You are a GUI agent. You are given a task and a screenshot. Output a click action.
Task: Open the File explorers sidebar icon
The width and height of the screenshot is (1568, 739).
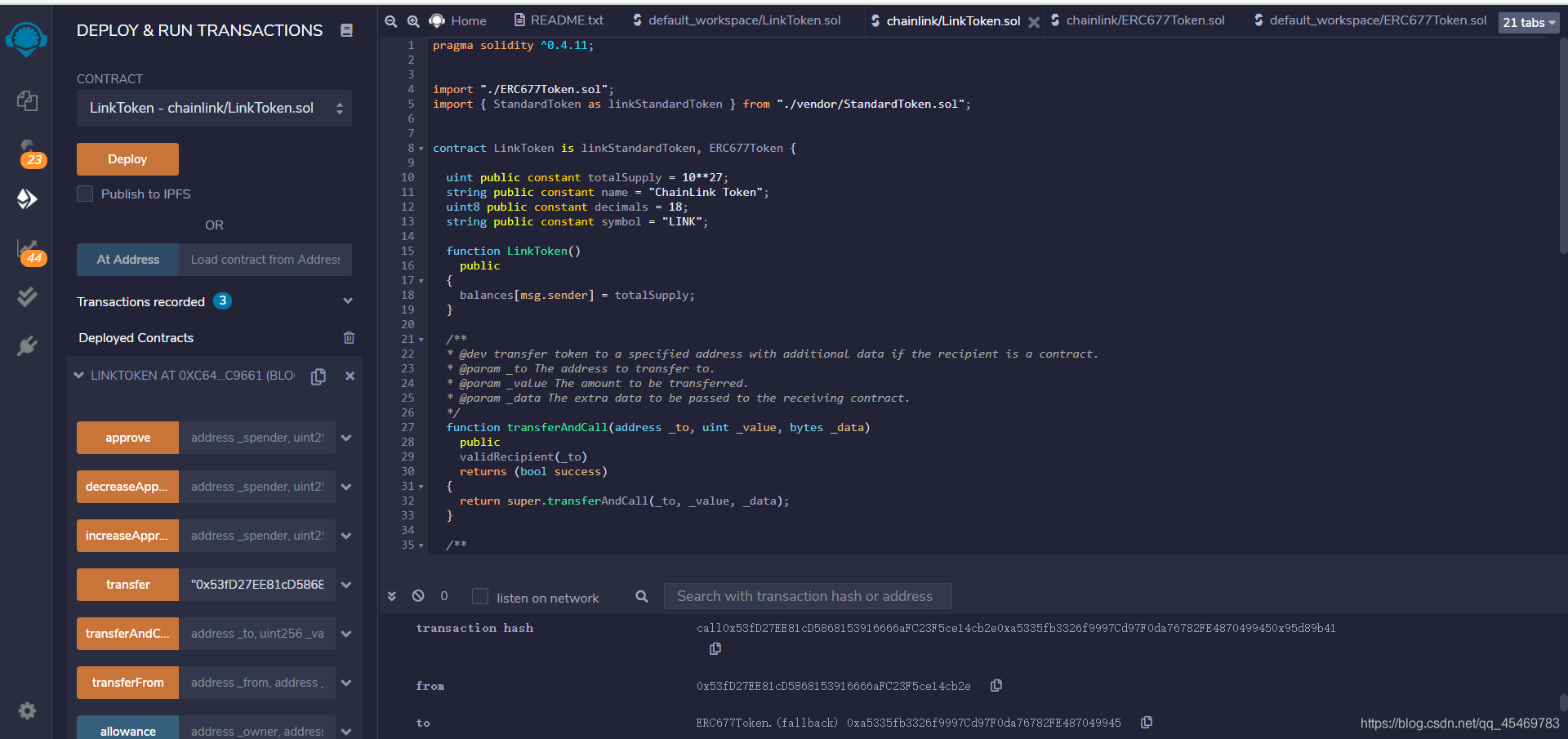pos(27,100)
